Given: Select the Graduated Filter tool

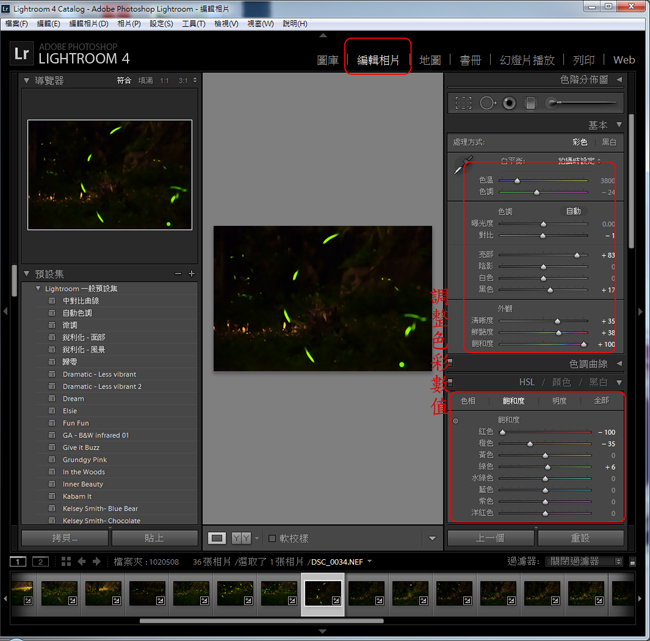Looking at the screenshot, I should coord(530,103).
